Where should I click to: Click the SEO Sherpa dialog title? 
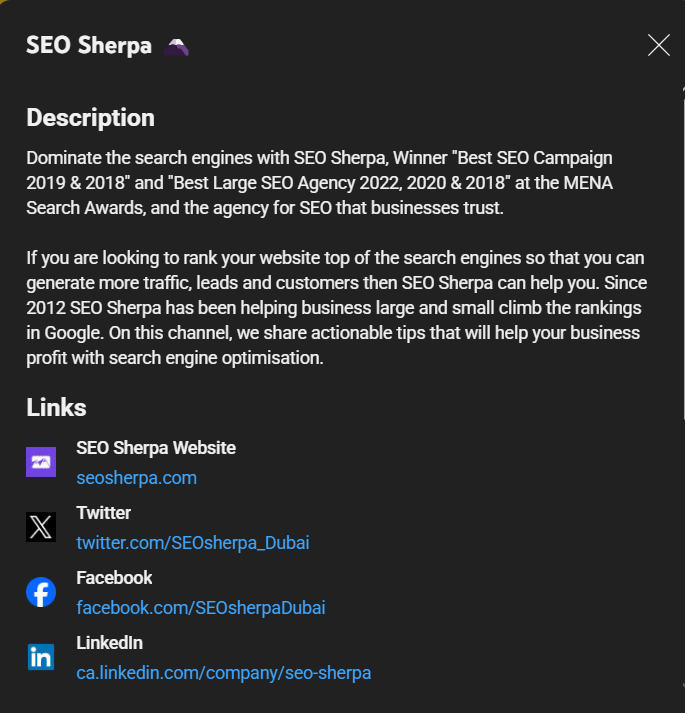89,45
